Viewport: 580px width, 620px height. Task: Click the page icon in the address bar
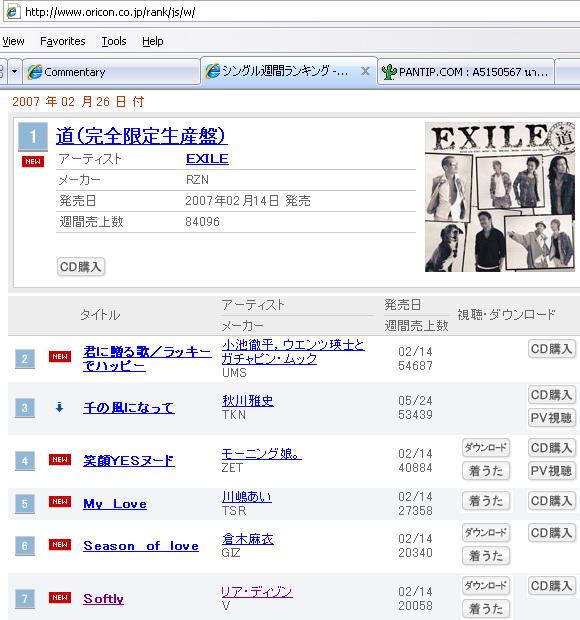[x=12, y=12]
